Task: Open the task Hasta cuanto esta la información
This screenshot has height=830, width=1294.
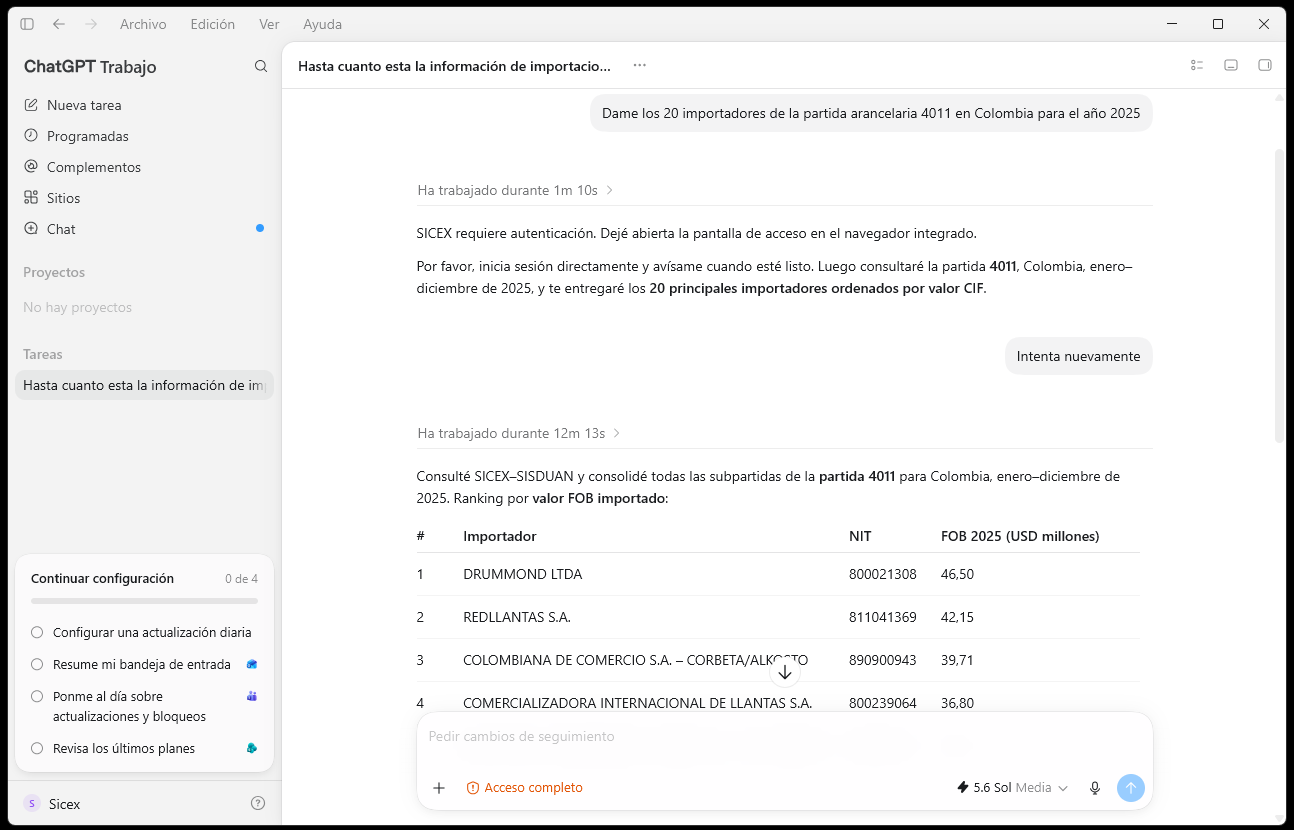Action: coord(144,385)
